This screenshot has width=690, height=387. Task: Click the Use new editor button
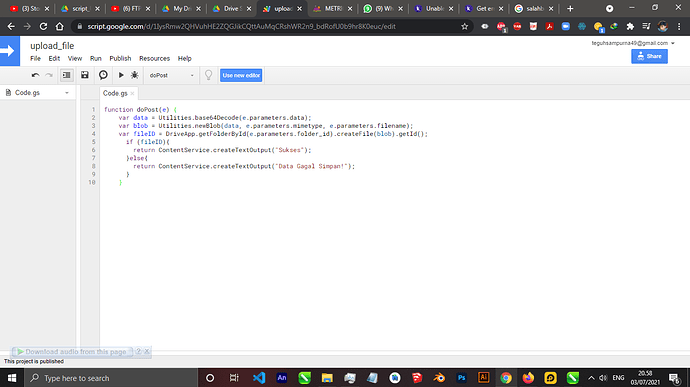(241, 75)
